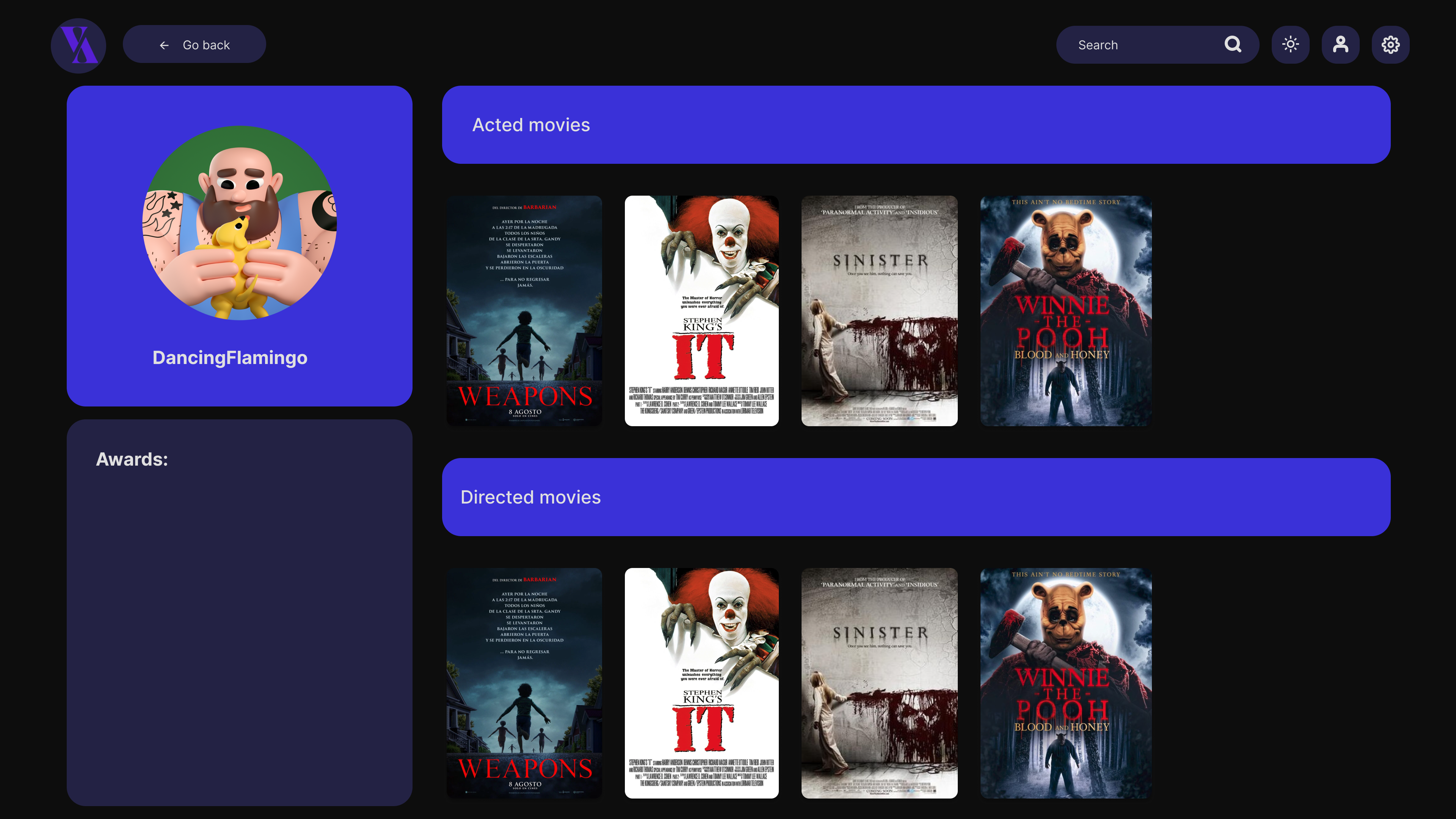1456x819 pixels.
Task: Click the purple app logo icon
Action: tap(78, 45)
